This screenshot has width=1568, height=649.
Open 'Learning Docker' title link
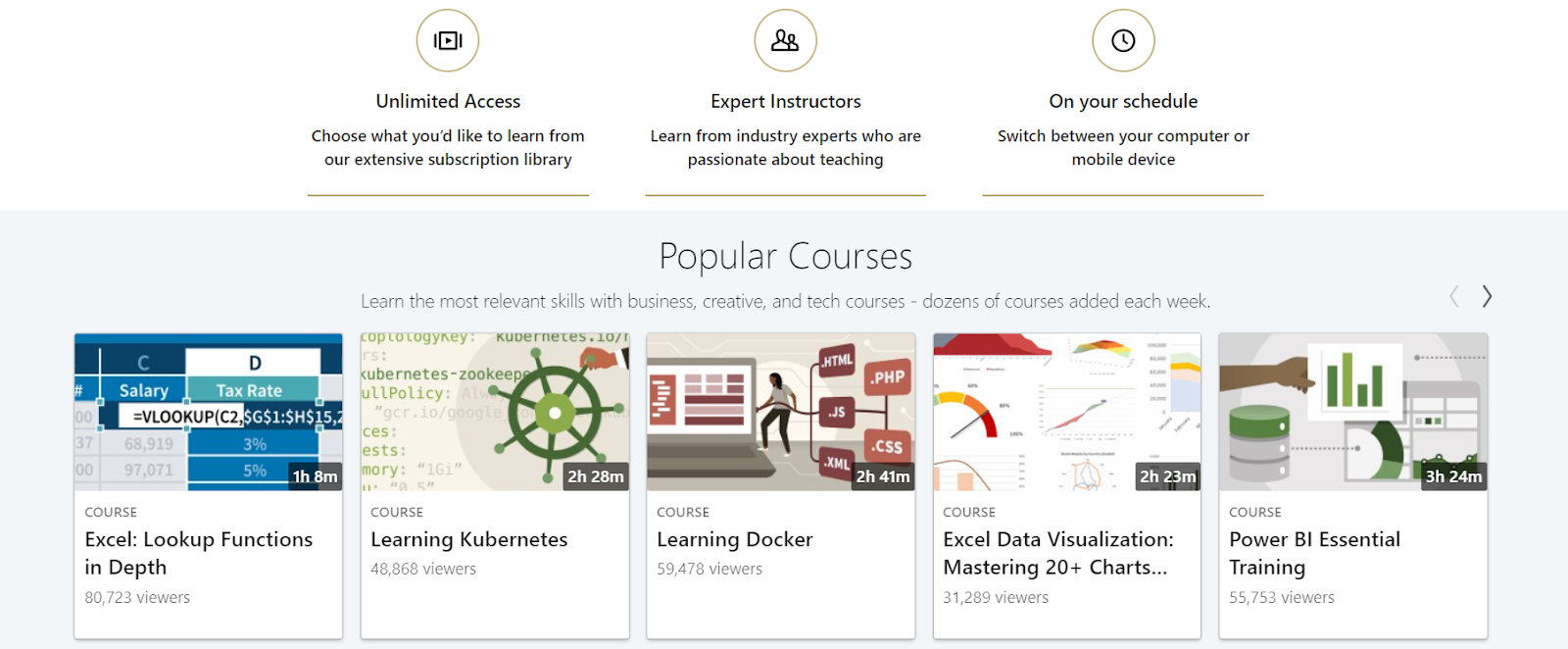tap(735, 539)
